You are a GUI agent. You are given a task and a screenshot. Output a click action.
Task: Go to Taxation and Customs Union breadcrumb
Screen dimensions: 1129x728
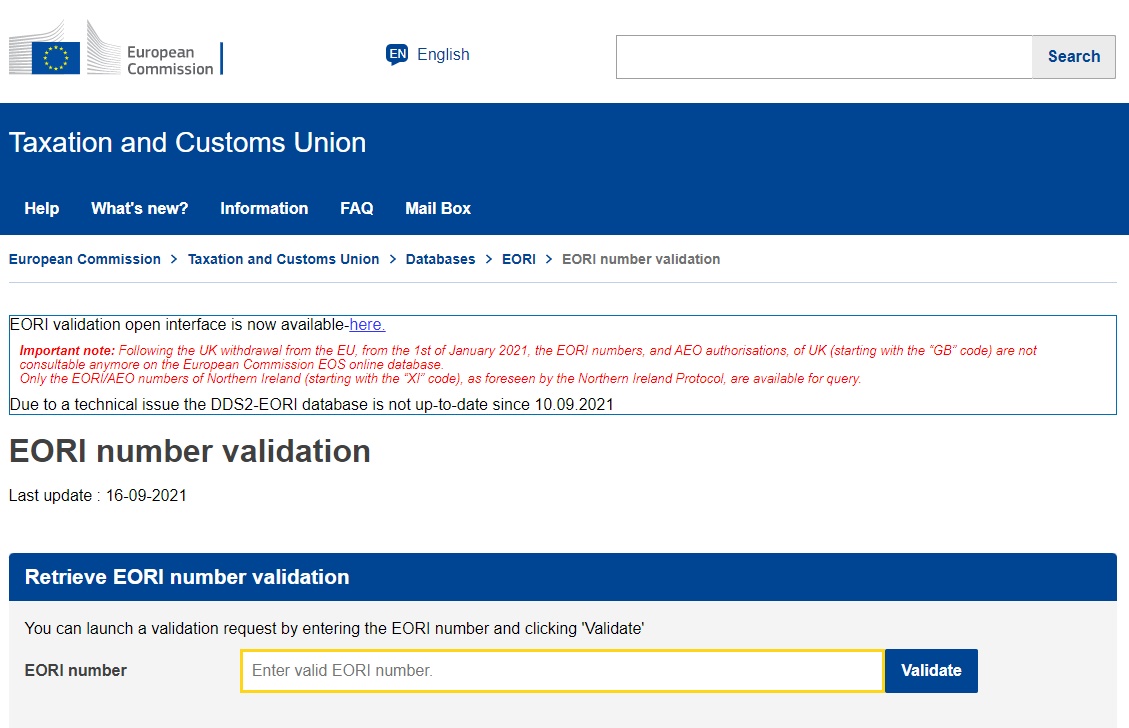coord(284,259)
